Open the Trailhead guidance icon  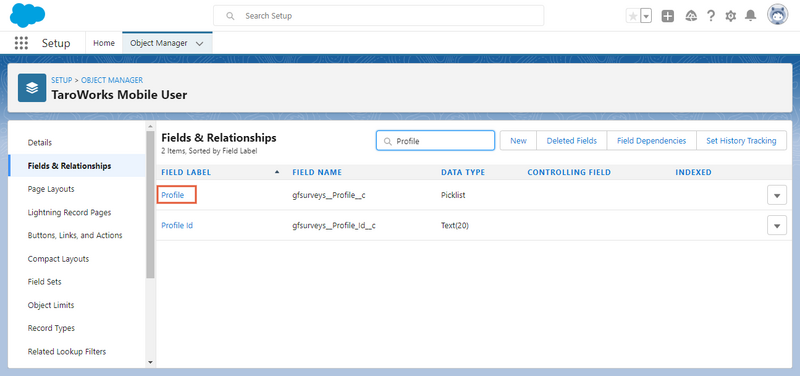click(x=691, y=16)
